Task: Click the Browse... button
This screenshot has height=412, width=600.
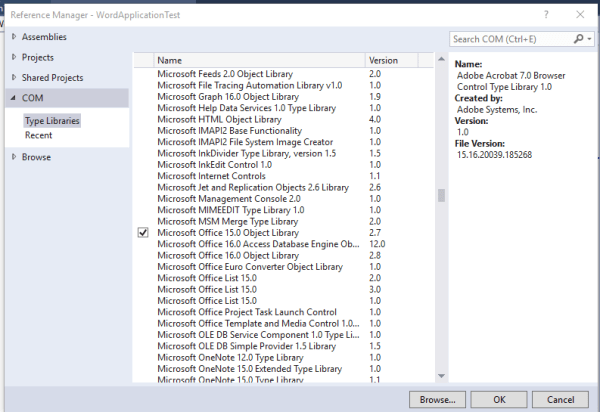Action: coord(437,400)
